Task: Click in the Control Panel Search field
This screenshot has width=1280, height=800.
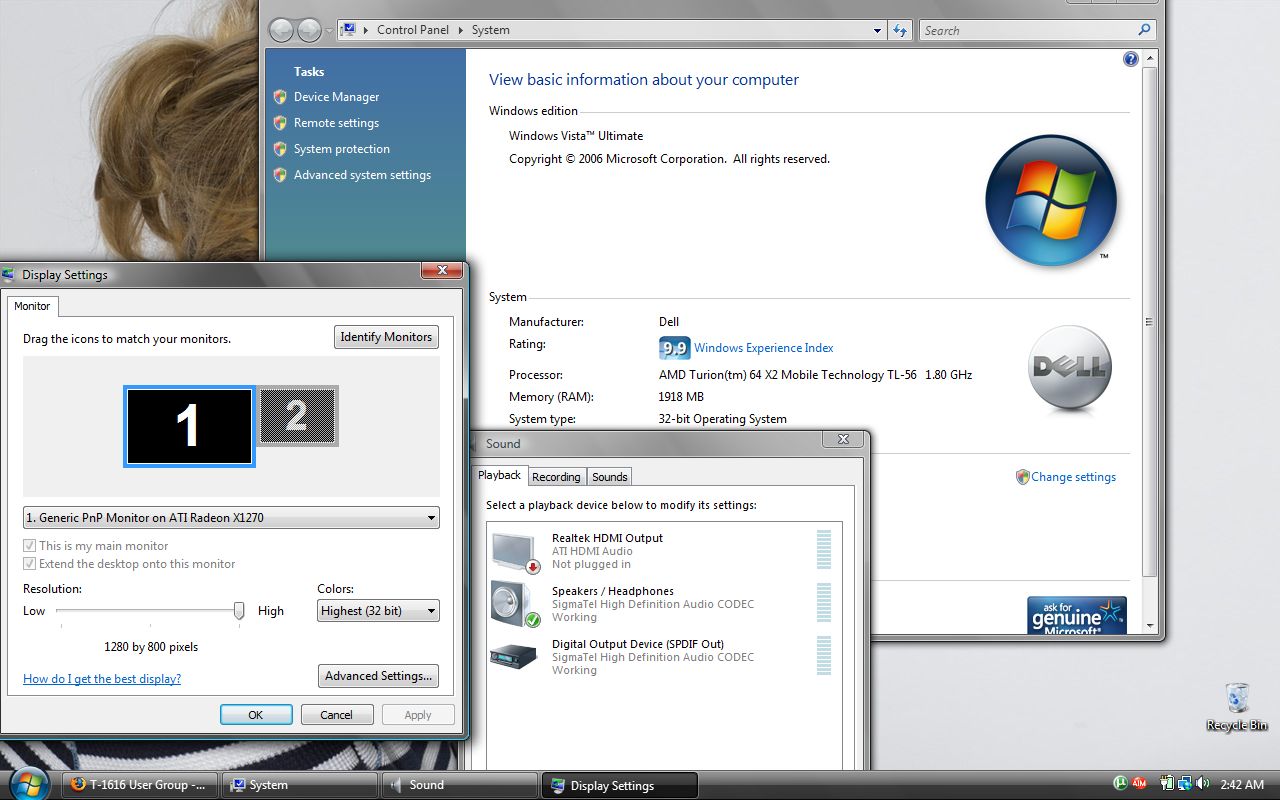Action: 1028,30
